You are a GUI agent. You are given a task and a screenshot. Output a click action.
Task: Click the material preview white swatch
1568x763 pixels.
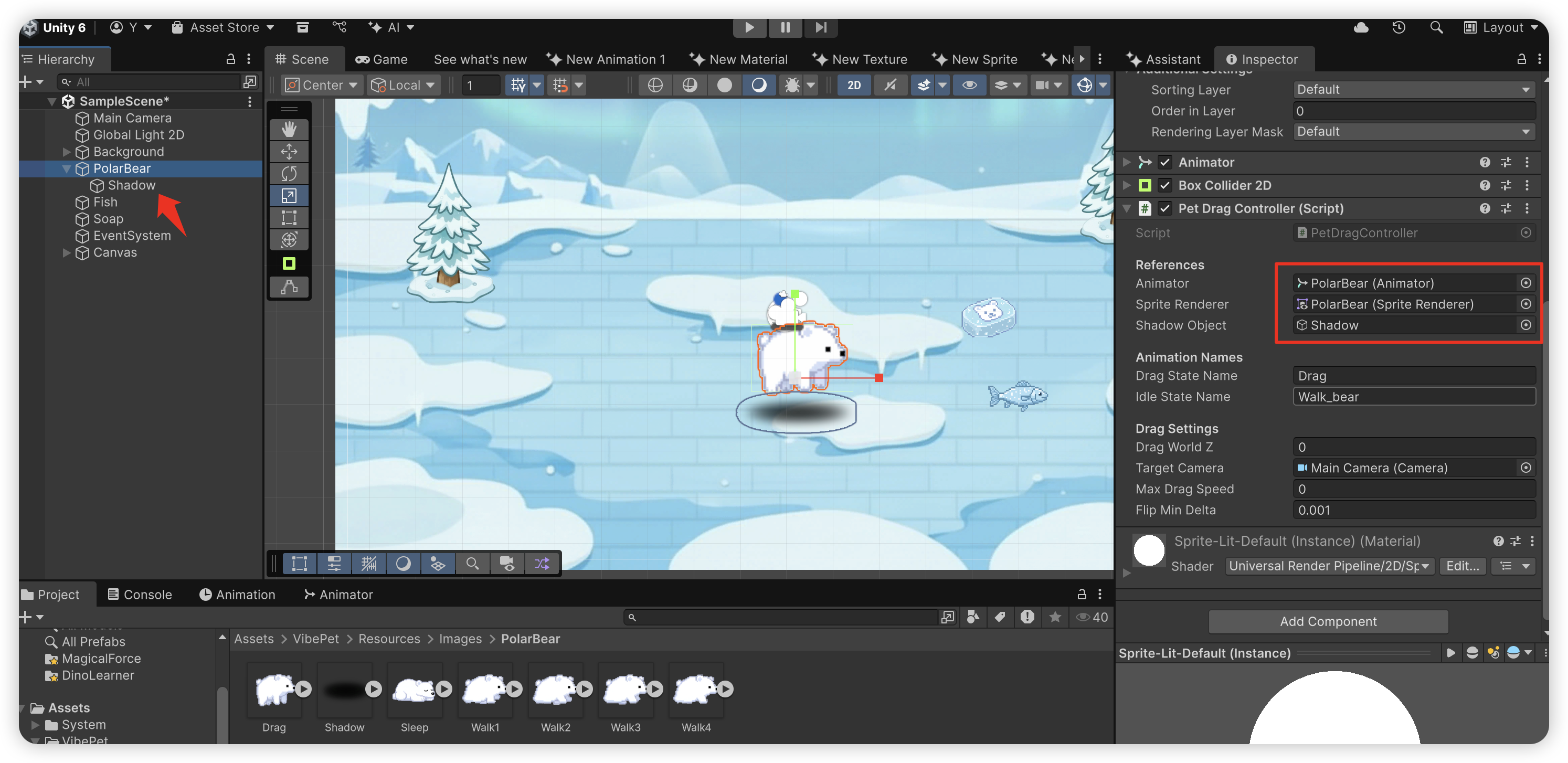(1149, 550)
